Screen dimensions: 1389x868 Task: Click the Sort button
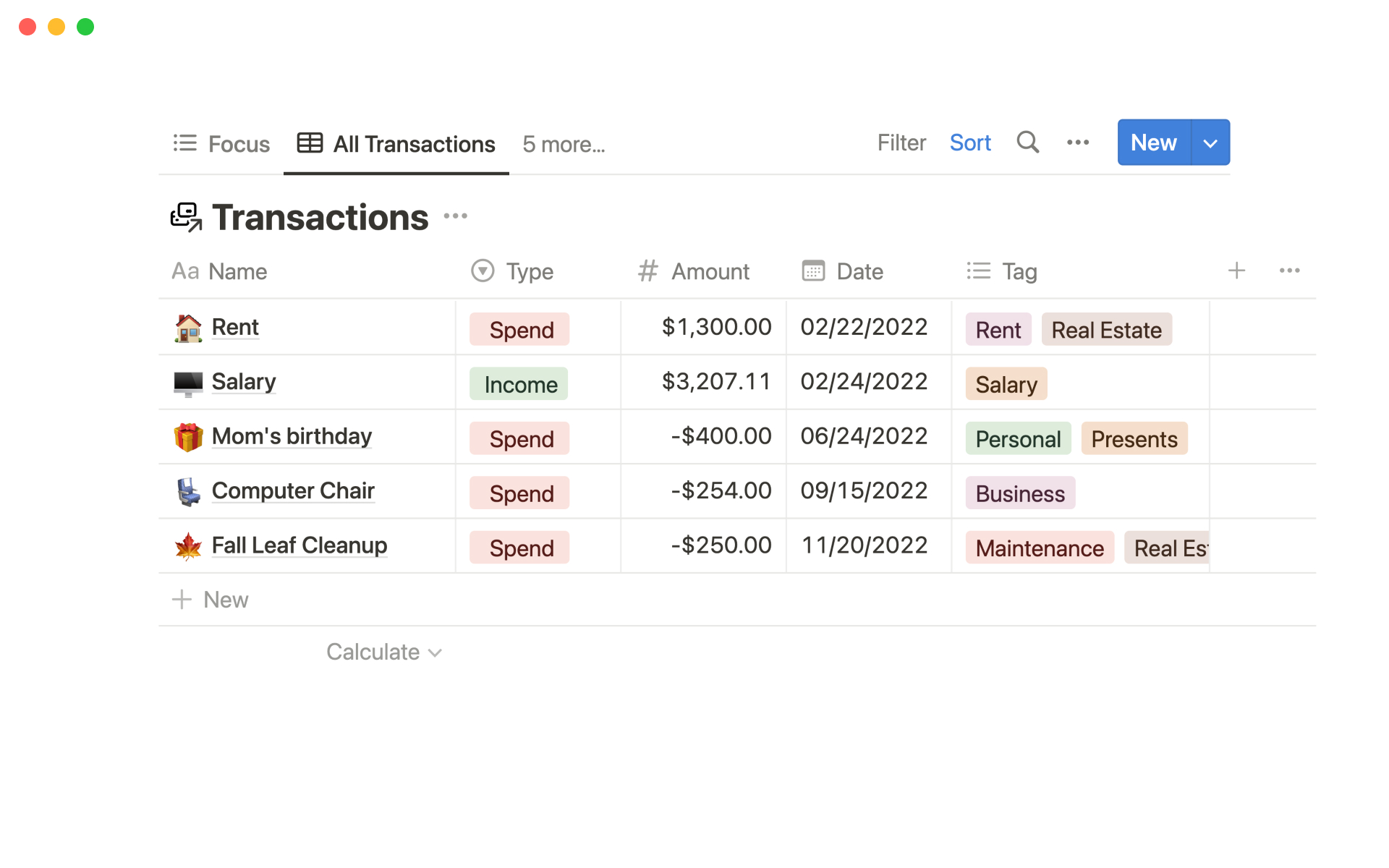pos(969,142)
